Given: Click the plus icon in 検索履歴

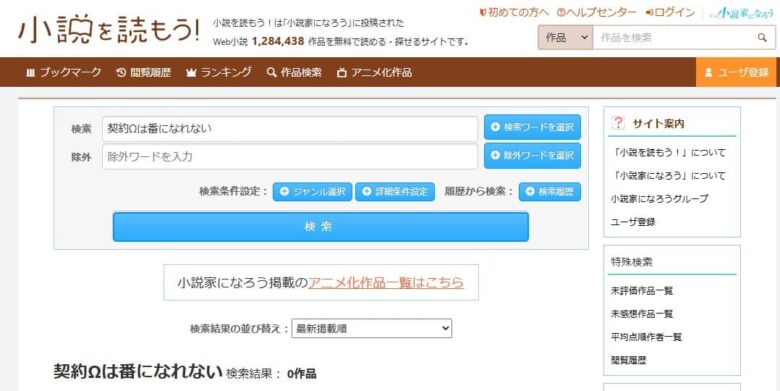Looking at the screenshot, I should (530, 192).
